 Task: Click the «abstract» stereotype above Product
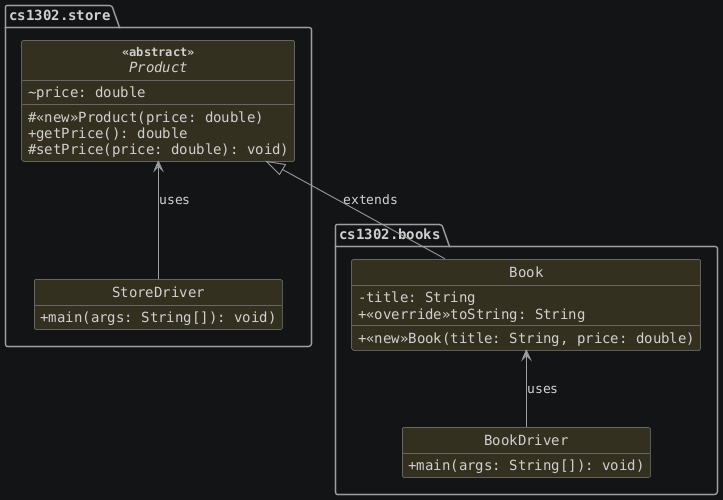[x=158, y=52]
